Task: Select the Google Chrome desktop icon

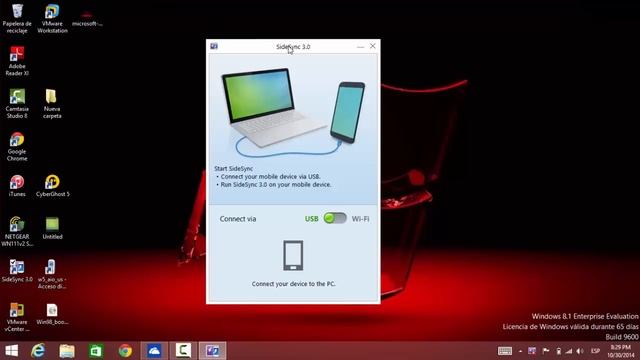Action: (17, 147)
